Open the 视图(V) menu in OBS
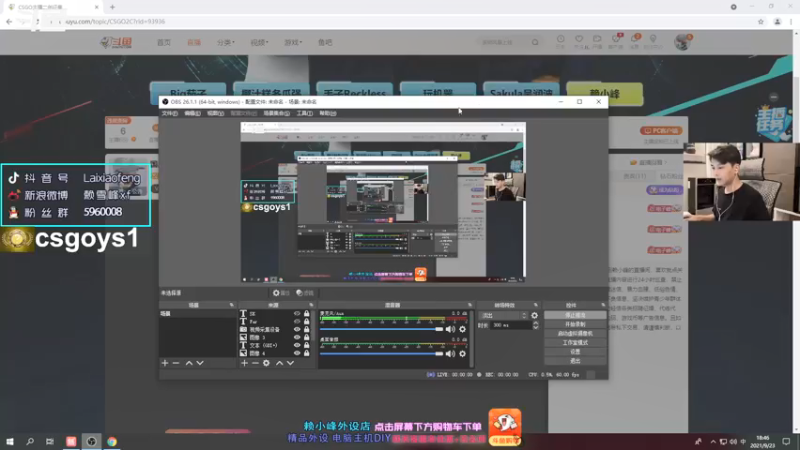This screenshot has width=800, height=450. (x=215, y=113)
